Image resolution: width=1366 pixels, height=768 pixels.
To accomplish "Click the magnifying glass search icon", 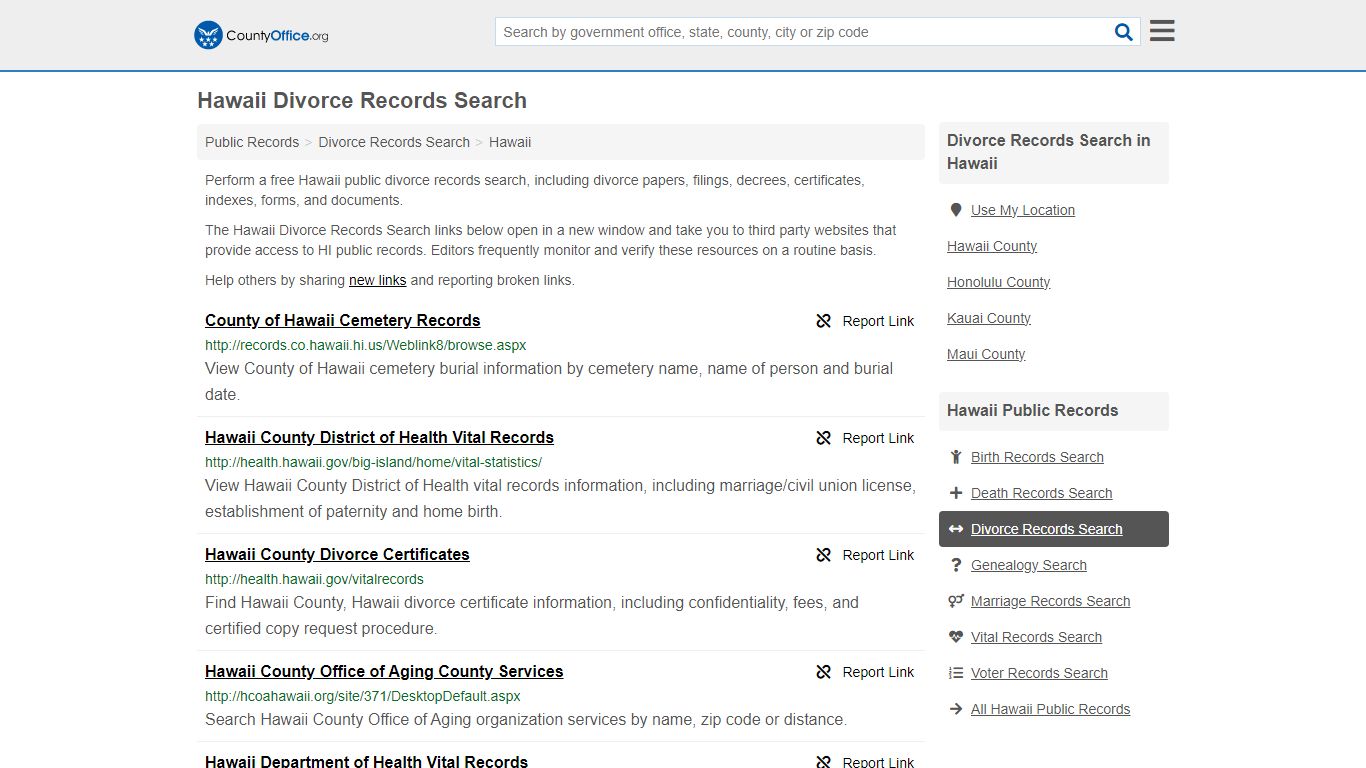I will 1124,32.
